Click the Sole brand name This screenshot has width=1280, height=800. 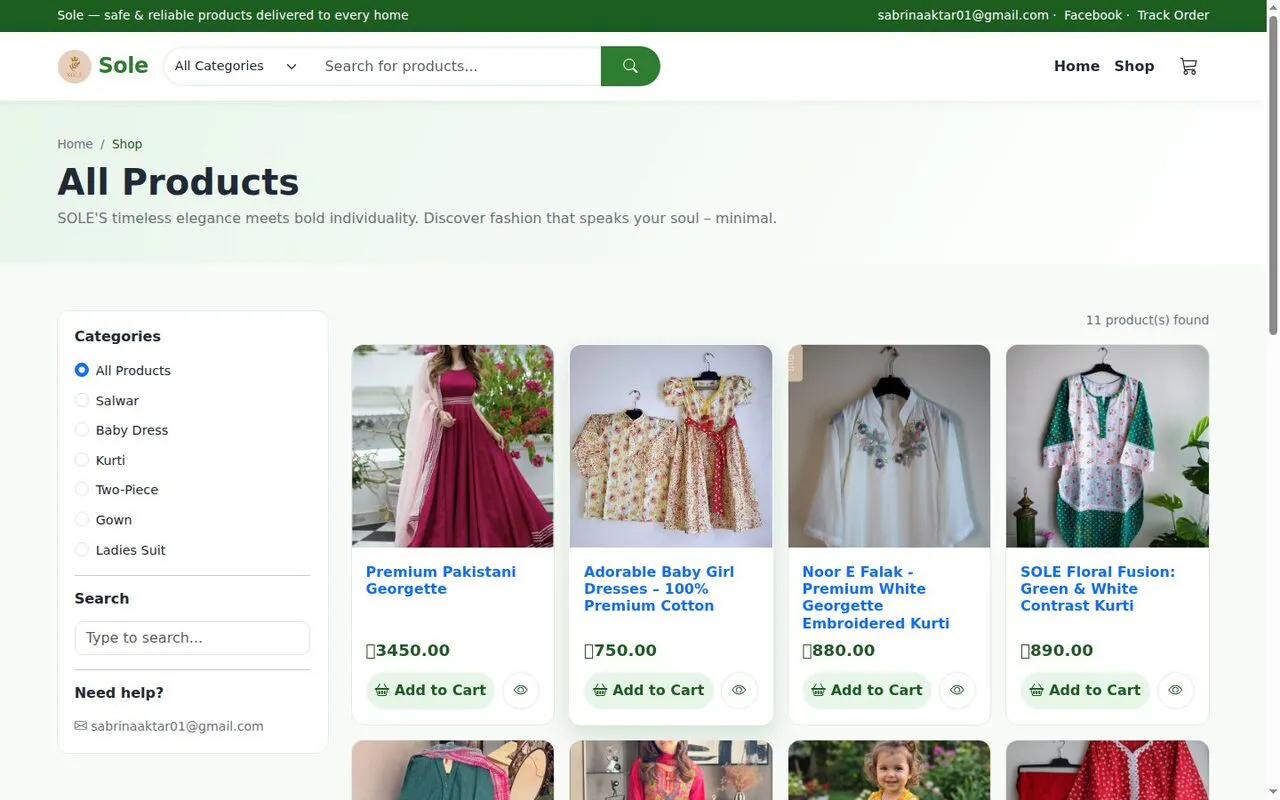(x=123, y=66)
